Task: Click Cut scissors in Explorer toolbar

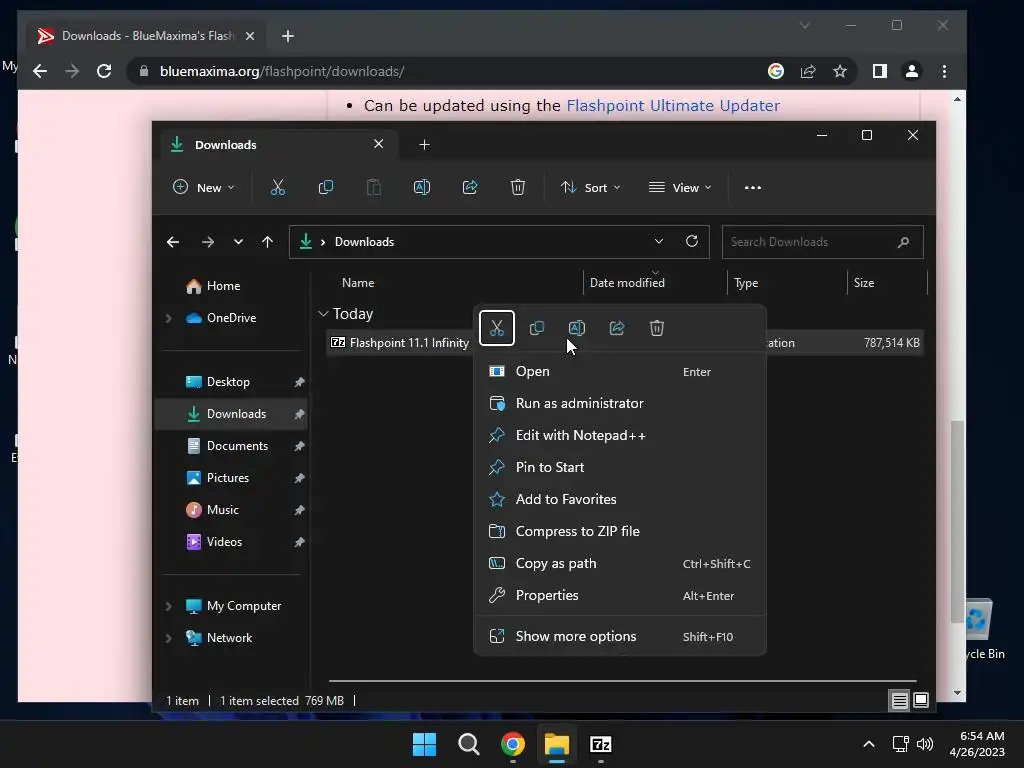Action: click(x=278, y=187)
